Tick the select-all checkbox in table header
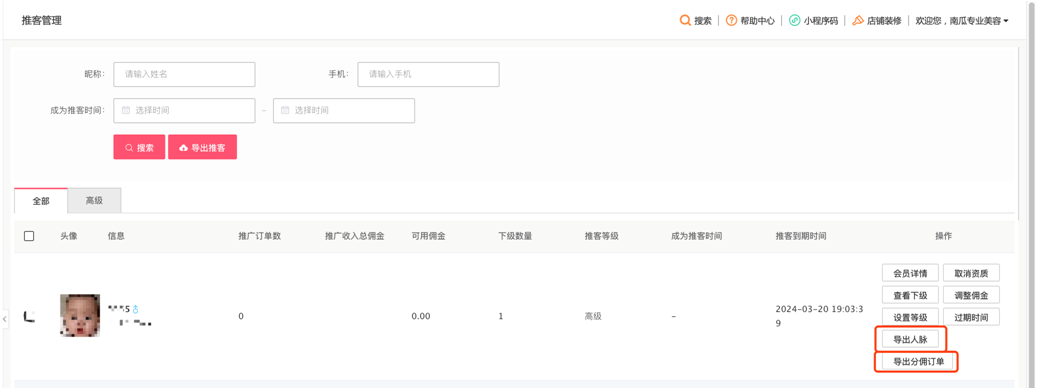 29,236
